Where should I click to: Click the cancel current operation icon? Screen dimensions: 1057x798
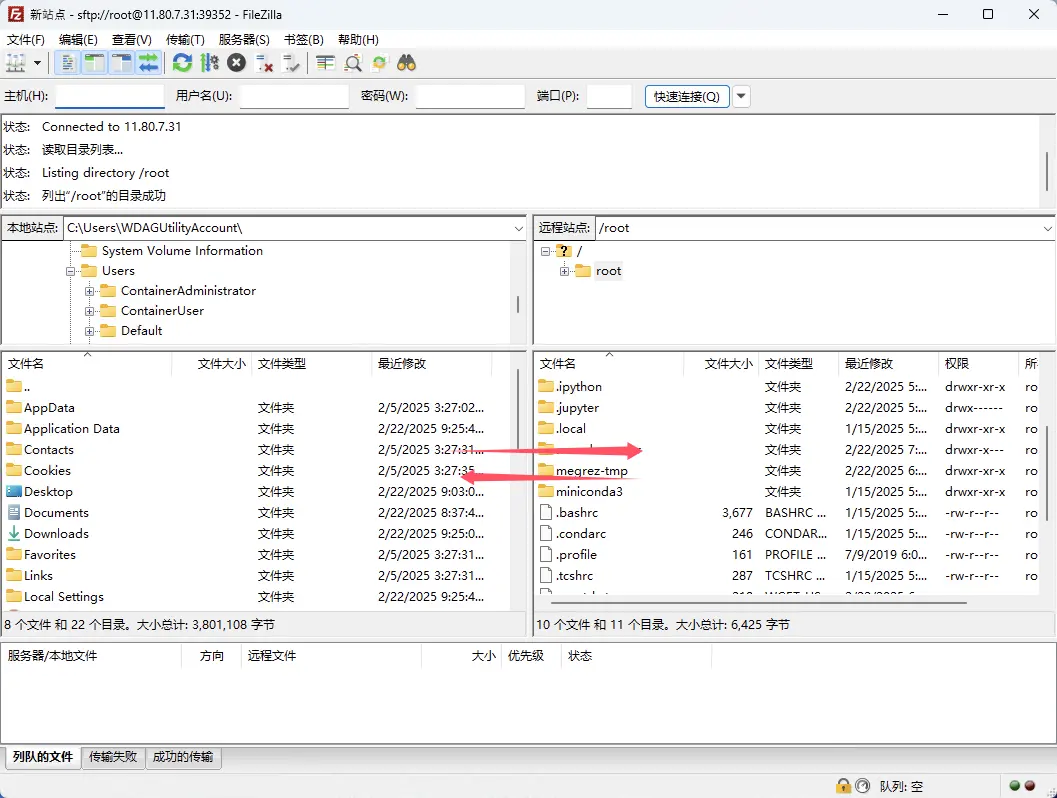click(236, 63)
